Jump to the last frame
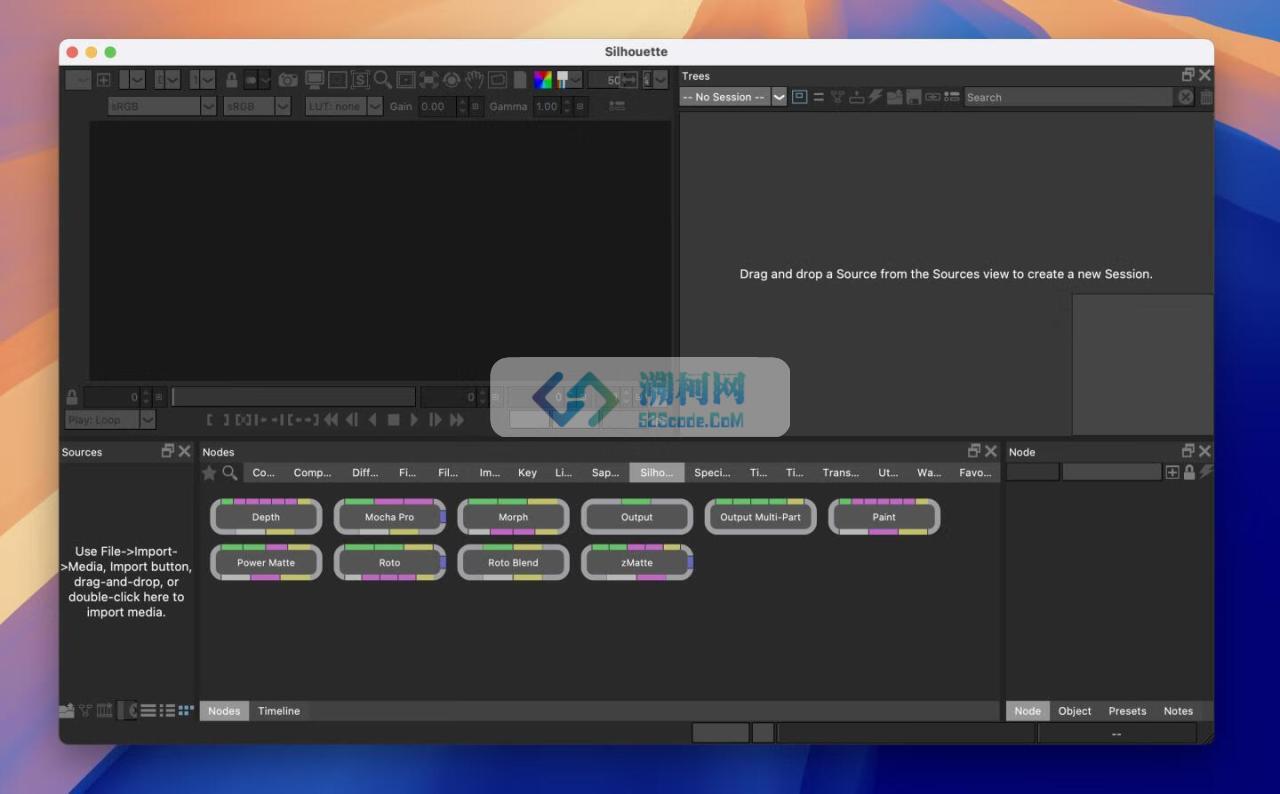This screenshot has height=794, width=1280. coord(456,420)
